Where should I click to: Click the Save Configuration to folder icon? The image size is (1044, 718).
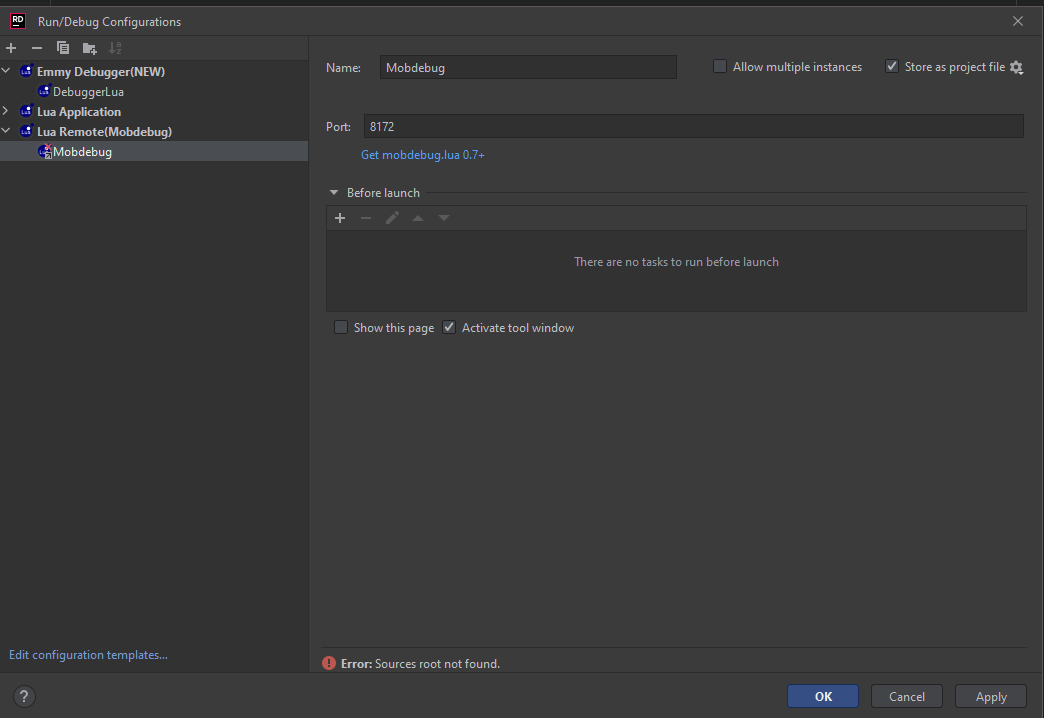(x=89, y=48)
